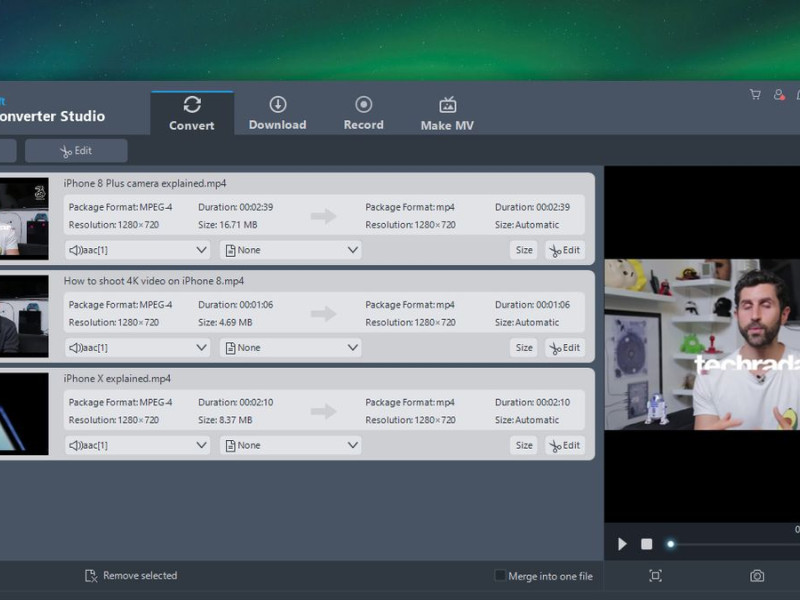Click Size button for iPhone 8 Plus video
800x600 pixels.
click(x=523, y=250)
